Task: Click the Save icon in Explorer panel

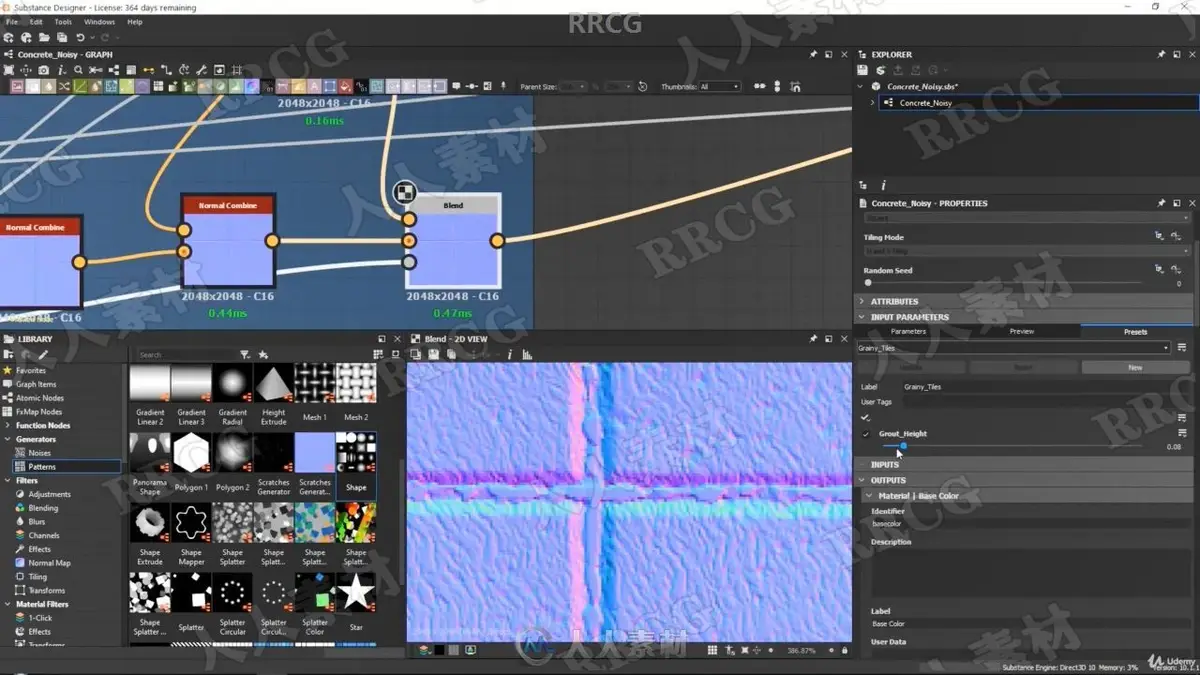Action: point(862,70)
